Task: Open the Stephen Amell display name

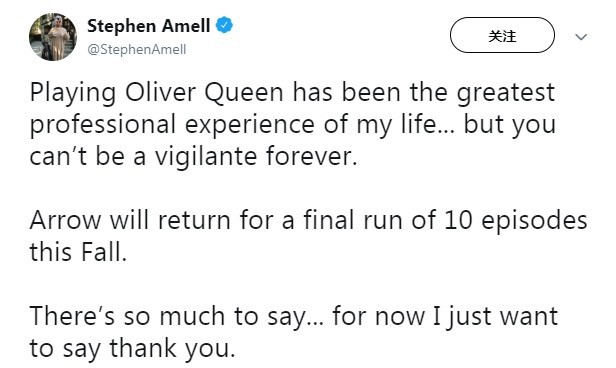Action: [x=148, y=26]
